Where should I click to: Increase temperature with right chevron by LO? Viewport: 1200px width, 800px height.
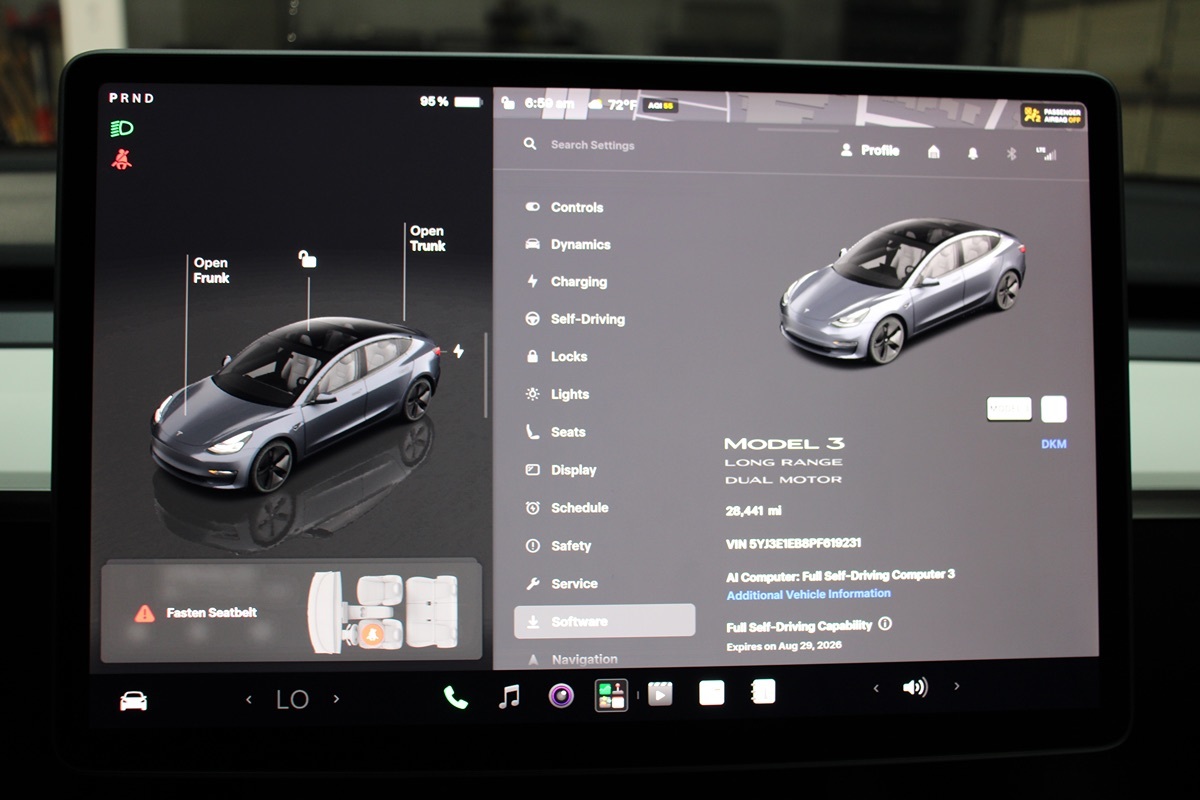tap(336, 699)
